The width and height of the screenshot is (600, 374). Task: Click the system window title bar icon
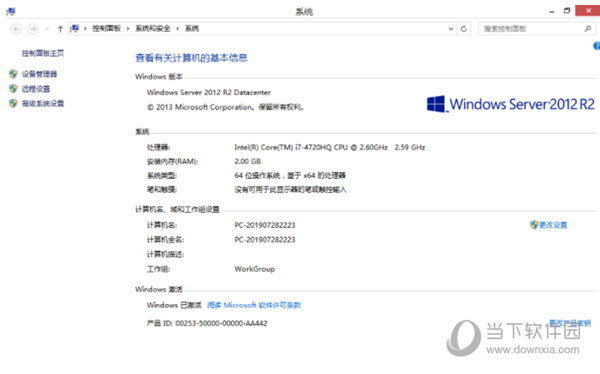tap(11, 11)
